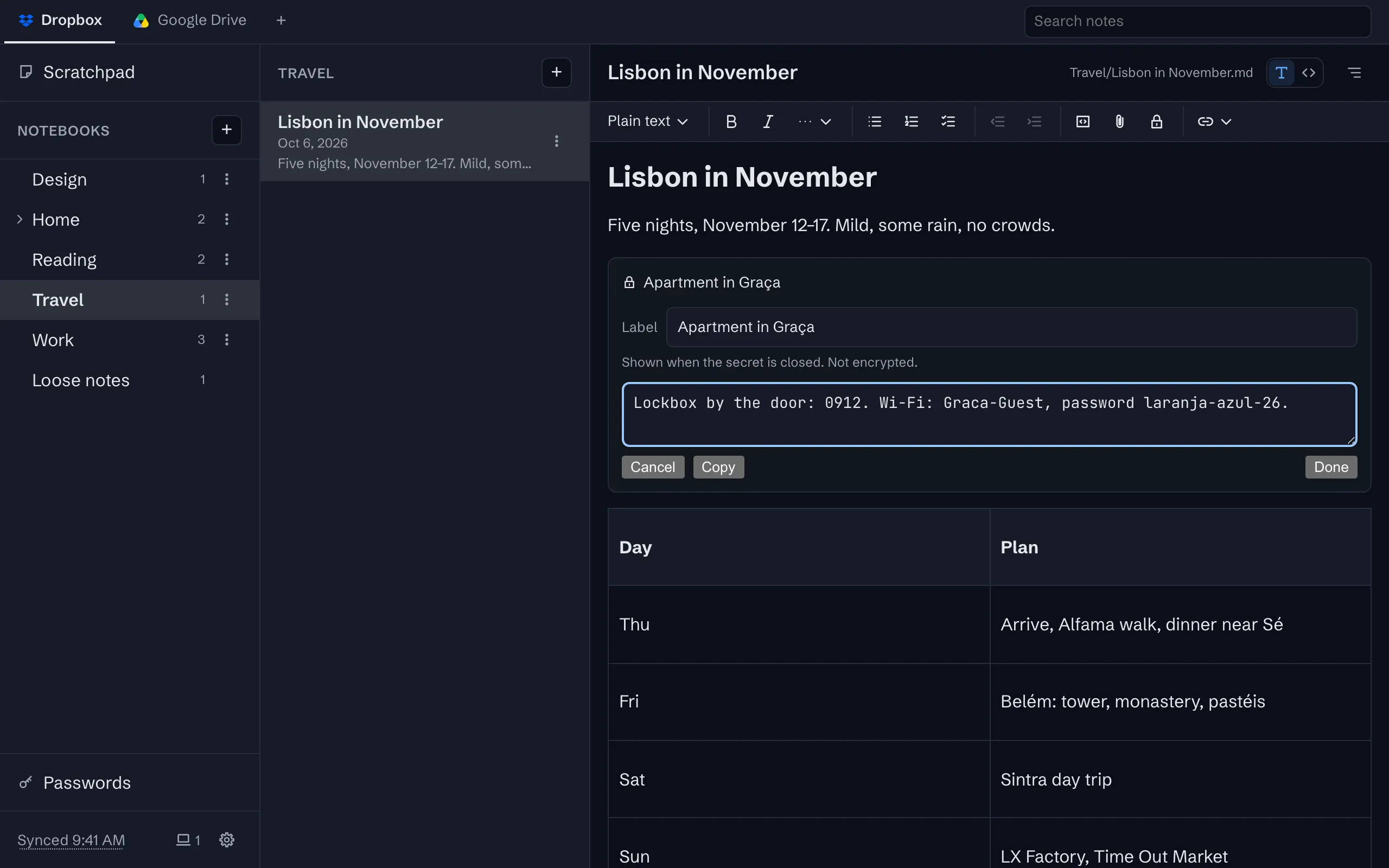This screenshot has width=1389, height=868.
Task: Select the Reading notebook
Action: [130, 259]
